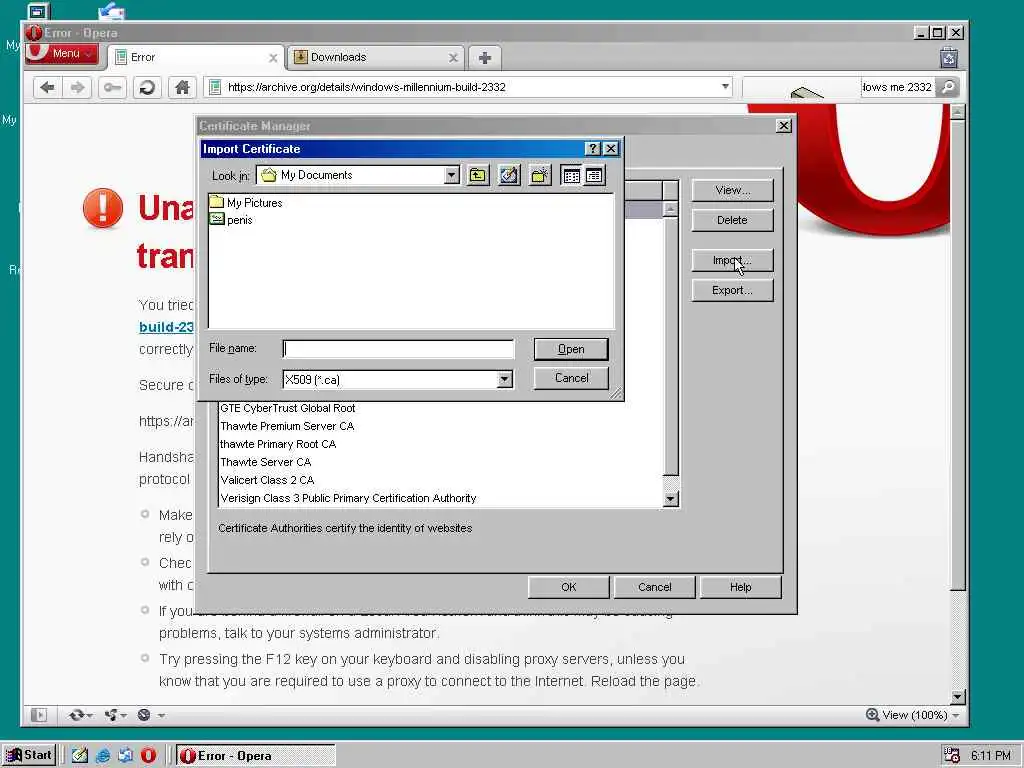Select the Error - Opera taskbar button

[255, 756]
